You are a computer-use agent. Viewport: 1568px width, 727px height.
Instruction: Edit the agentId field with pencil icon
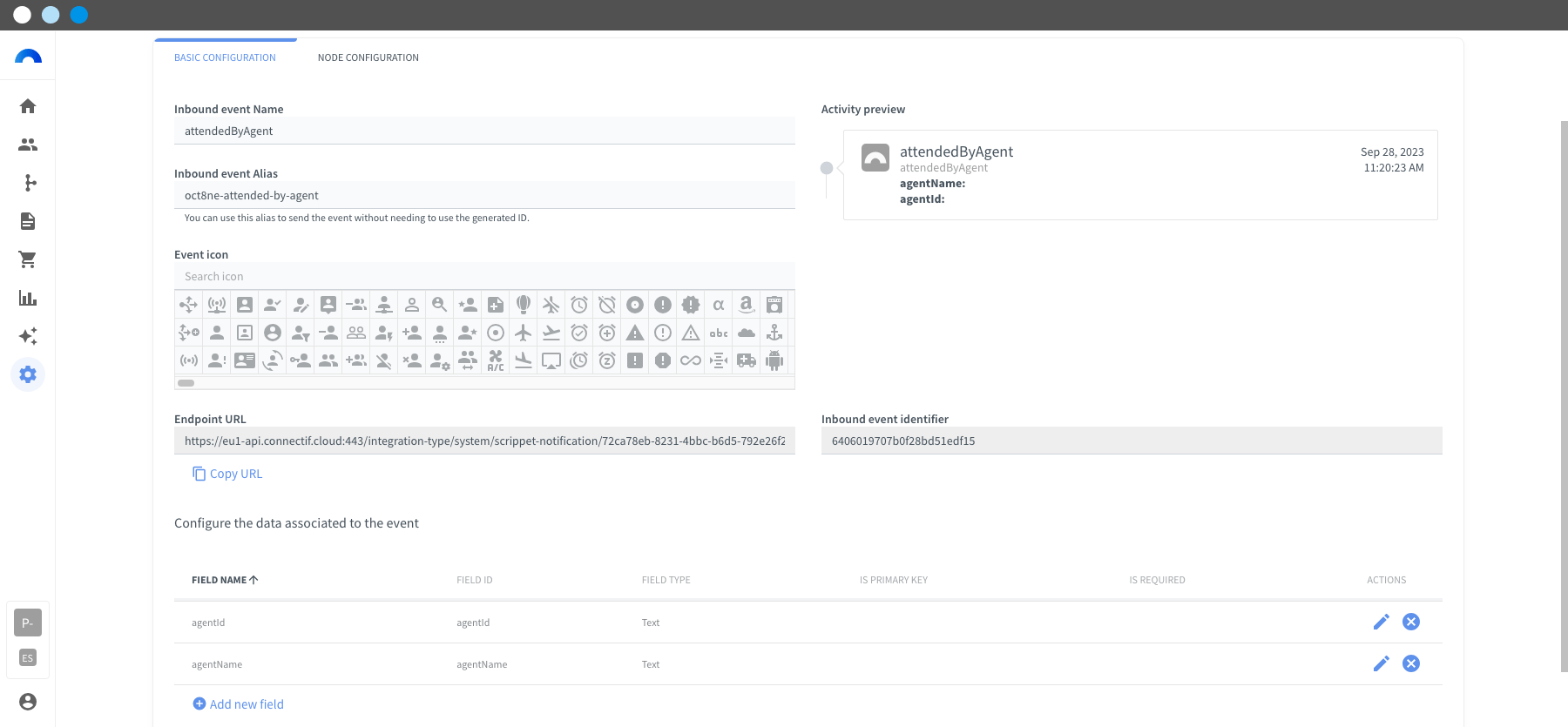tap(1382, 622)
